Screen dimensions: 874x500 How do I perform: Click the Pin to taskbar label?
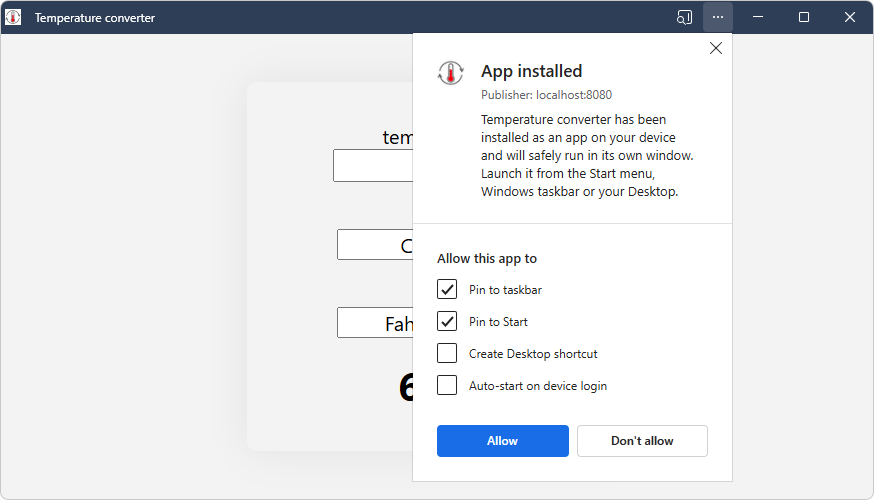click(x=505, y=290)
